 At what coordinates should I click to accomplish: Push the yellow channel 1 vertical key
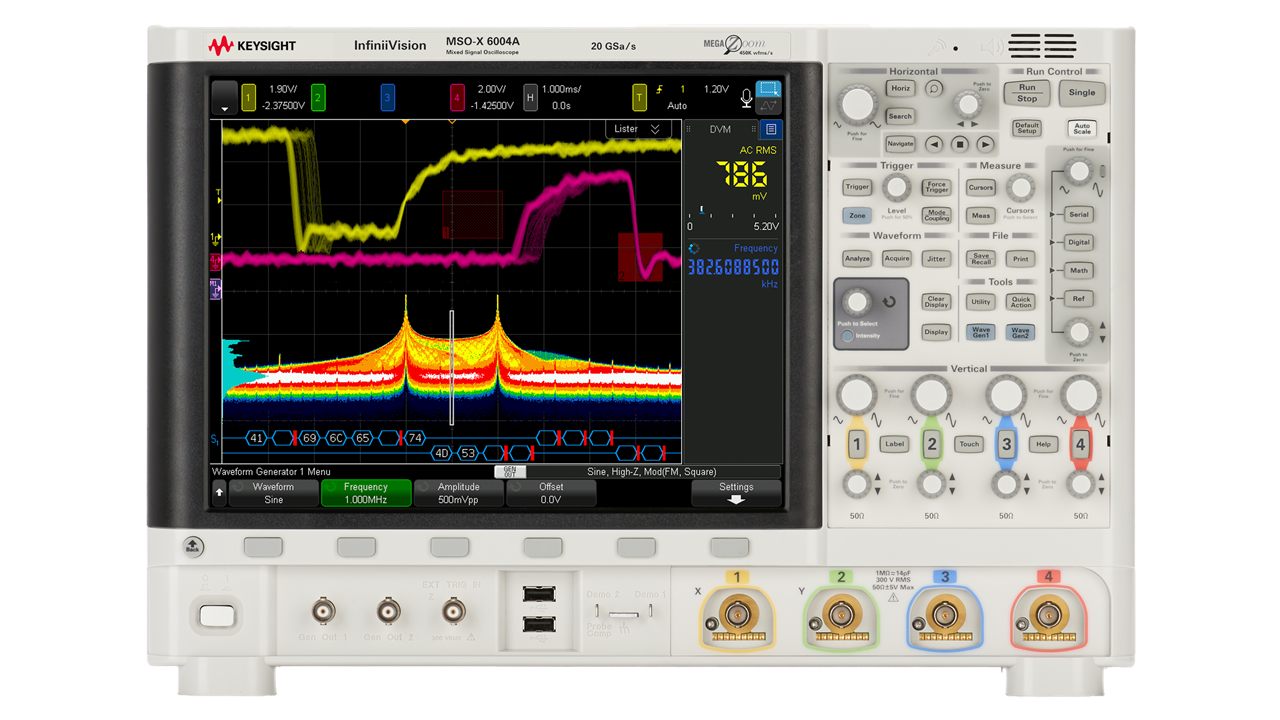pyautogui.click(x=856, y=445)
